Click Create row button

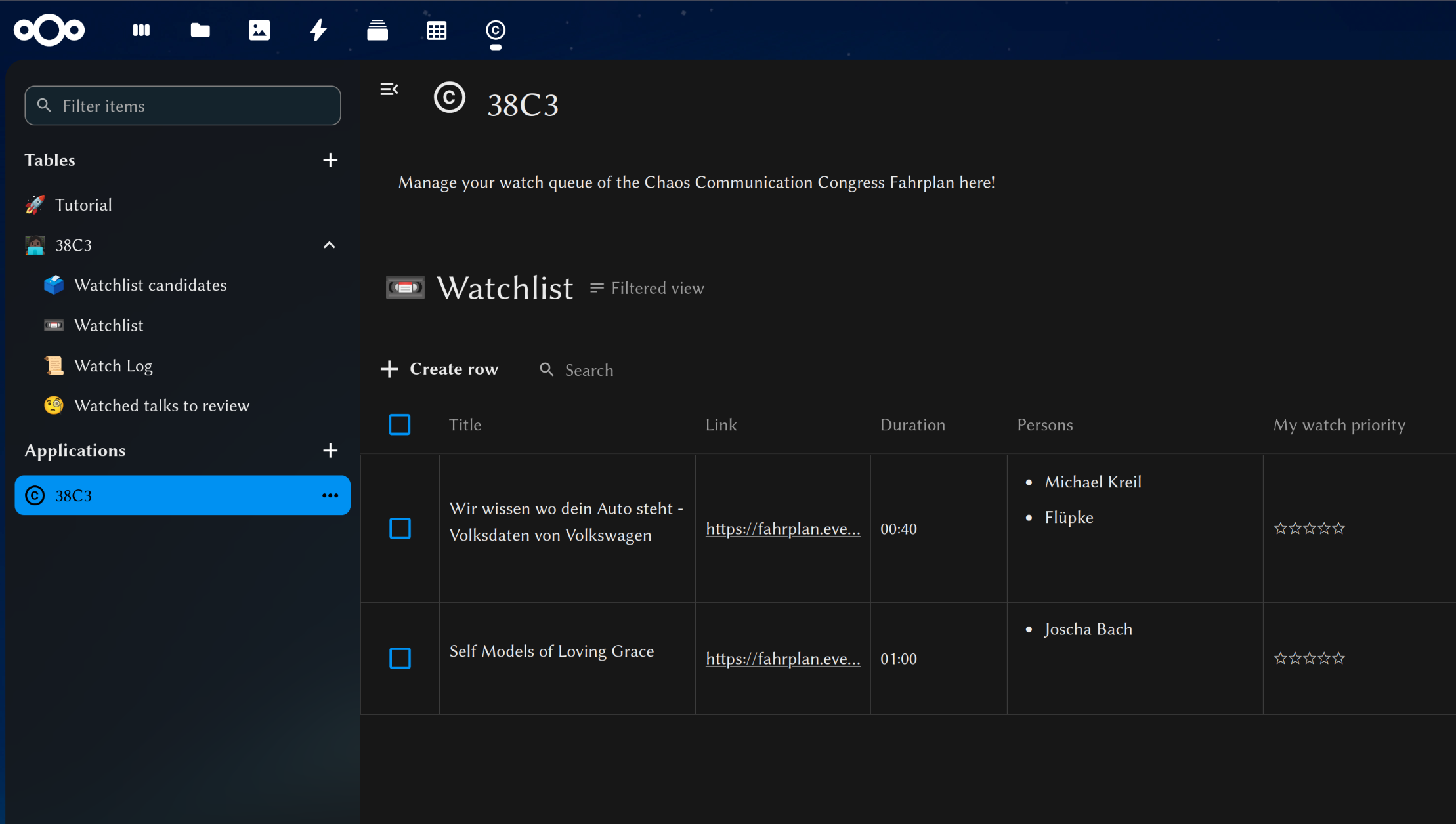click(x=440, y=369)
